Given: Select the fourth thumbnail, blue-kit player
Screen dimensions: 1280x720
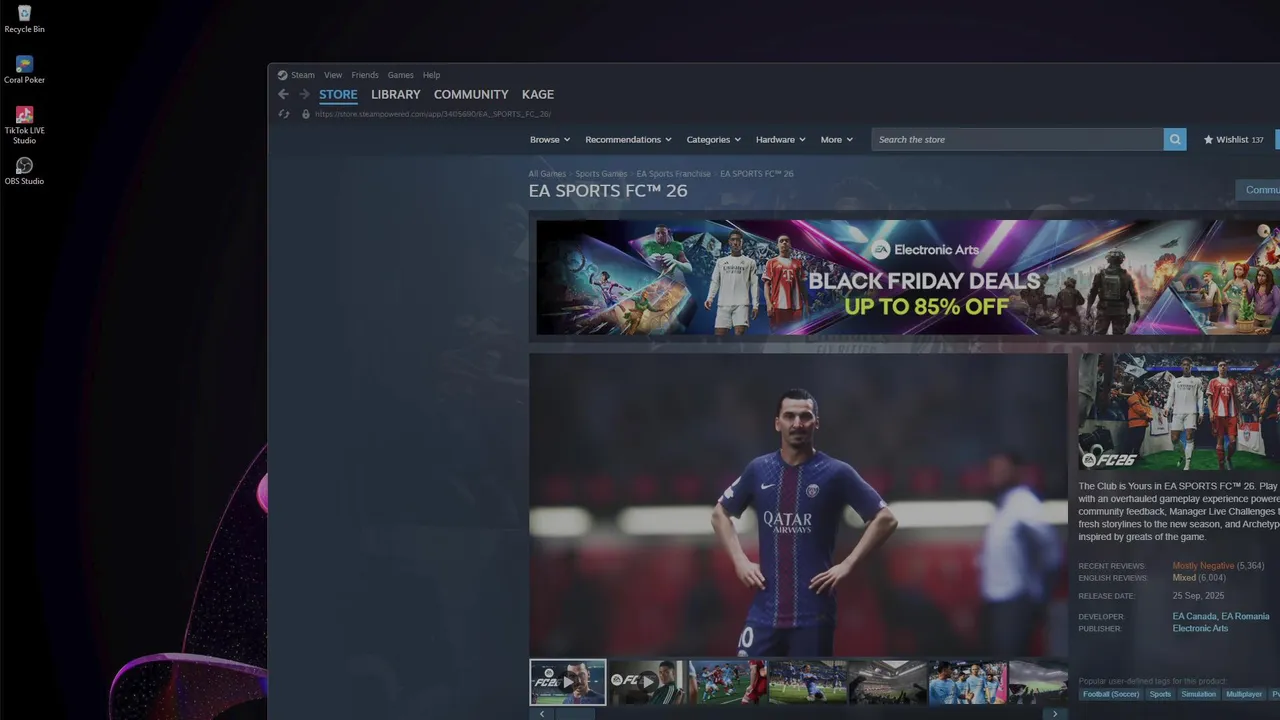Looking at the screenshot, I should (807, 682).
